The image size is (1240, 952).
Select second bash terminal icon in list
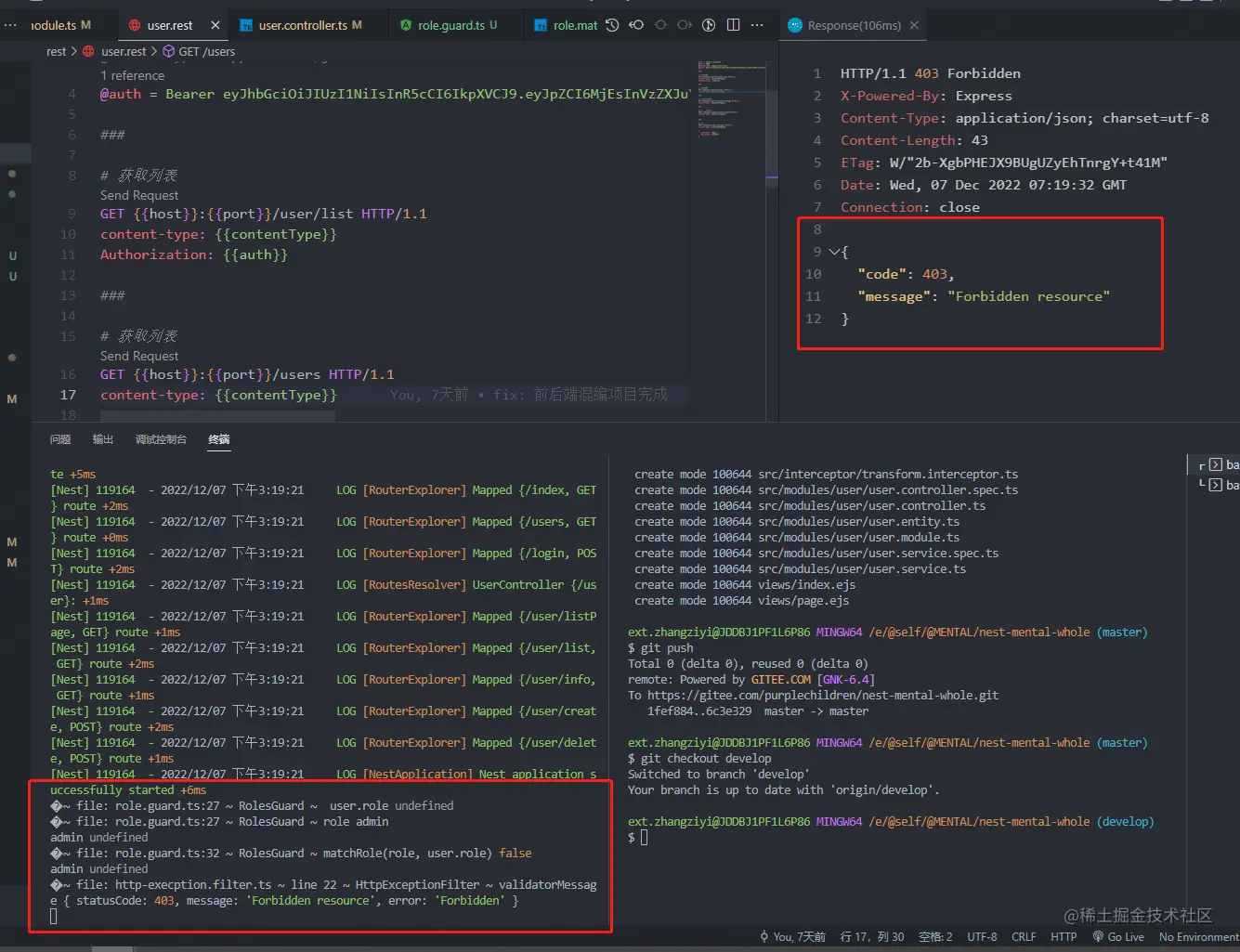[x=1215, y=485]
